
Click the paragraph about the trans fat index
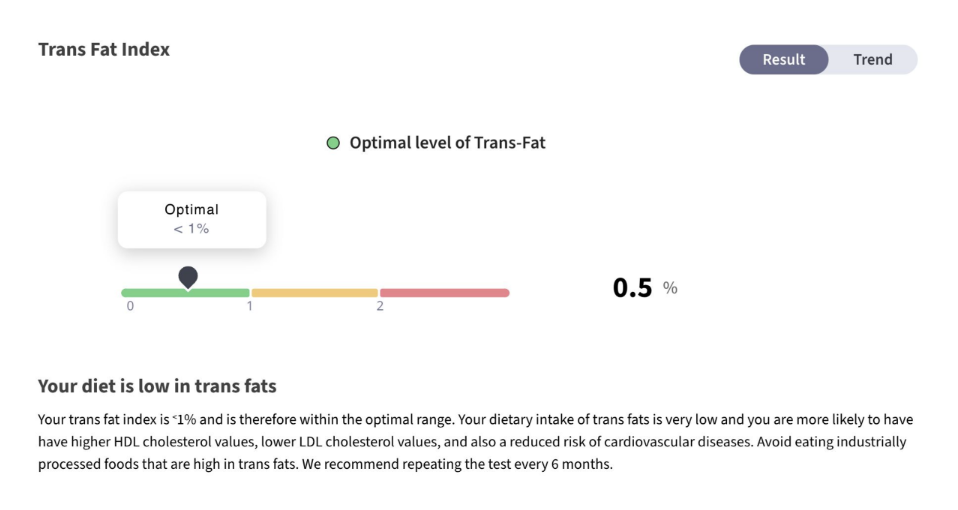click(475, 442)
